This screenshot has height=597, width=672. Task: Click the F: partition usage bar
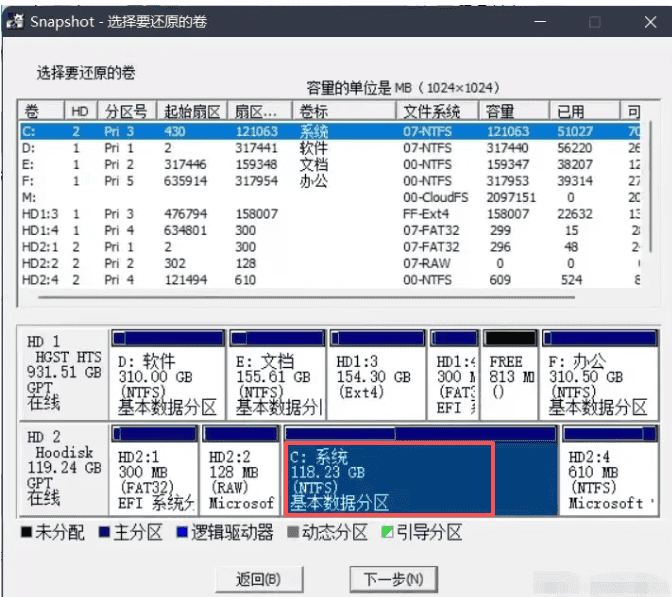(x=600, y=338)
